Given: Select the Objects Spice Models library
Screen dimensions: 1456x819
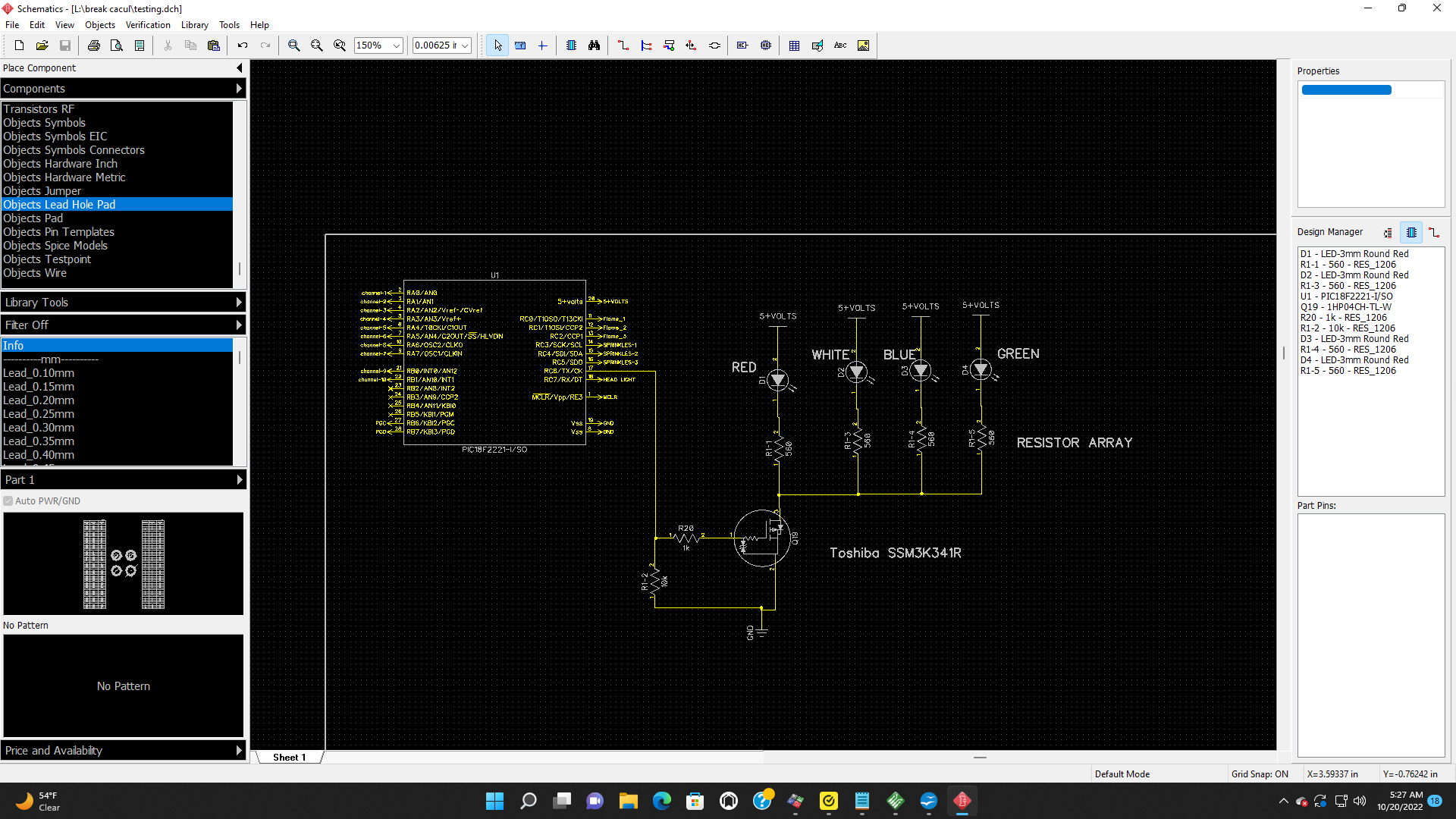Looking at the screenshot, I should [x=118, y=246].
